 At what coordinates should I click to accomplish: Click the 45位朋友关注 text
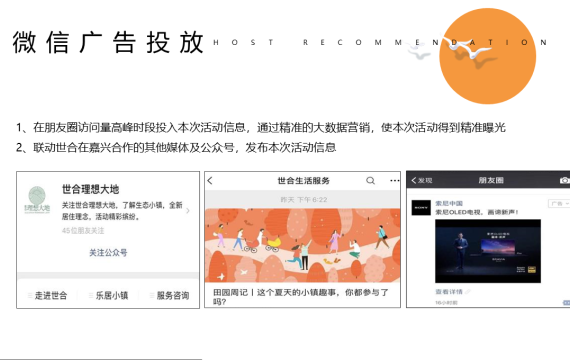coord(83,231)
